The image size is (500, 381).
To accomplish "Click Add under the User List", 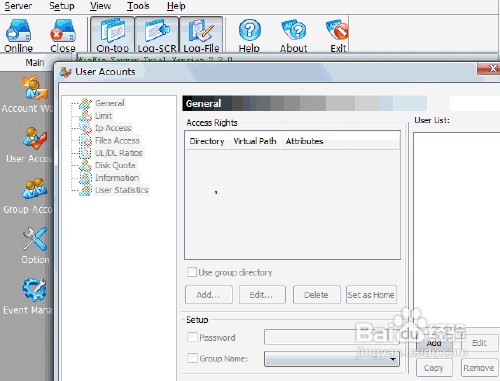I will (434, 343).
